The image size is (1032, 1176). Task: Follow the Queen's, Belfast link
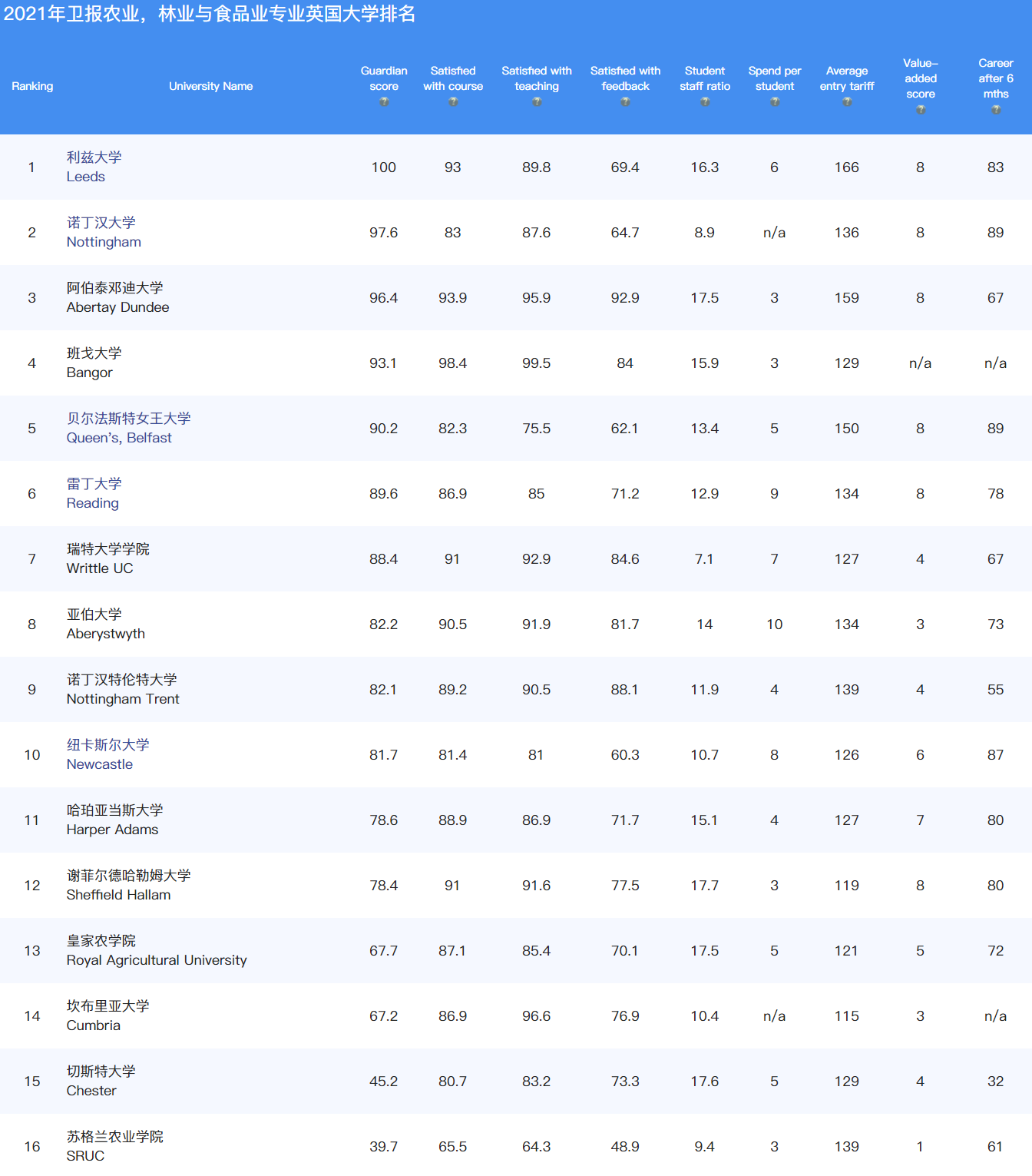pos(128,428)
